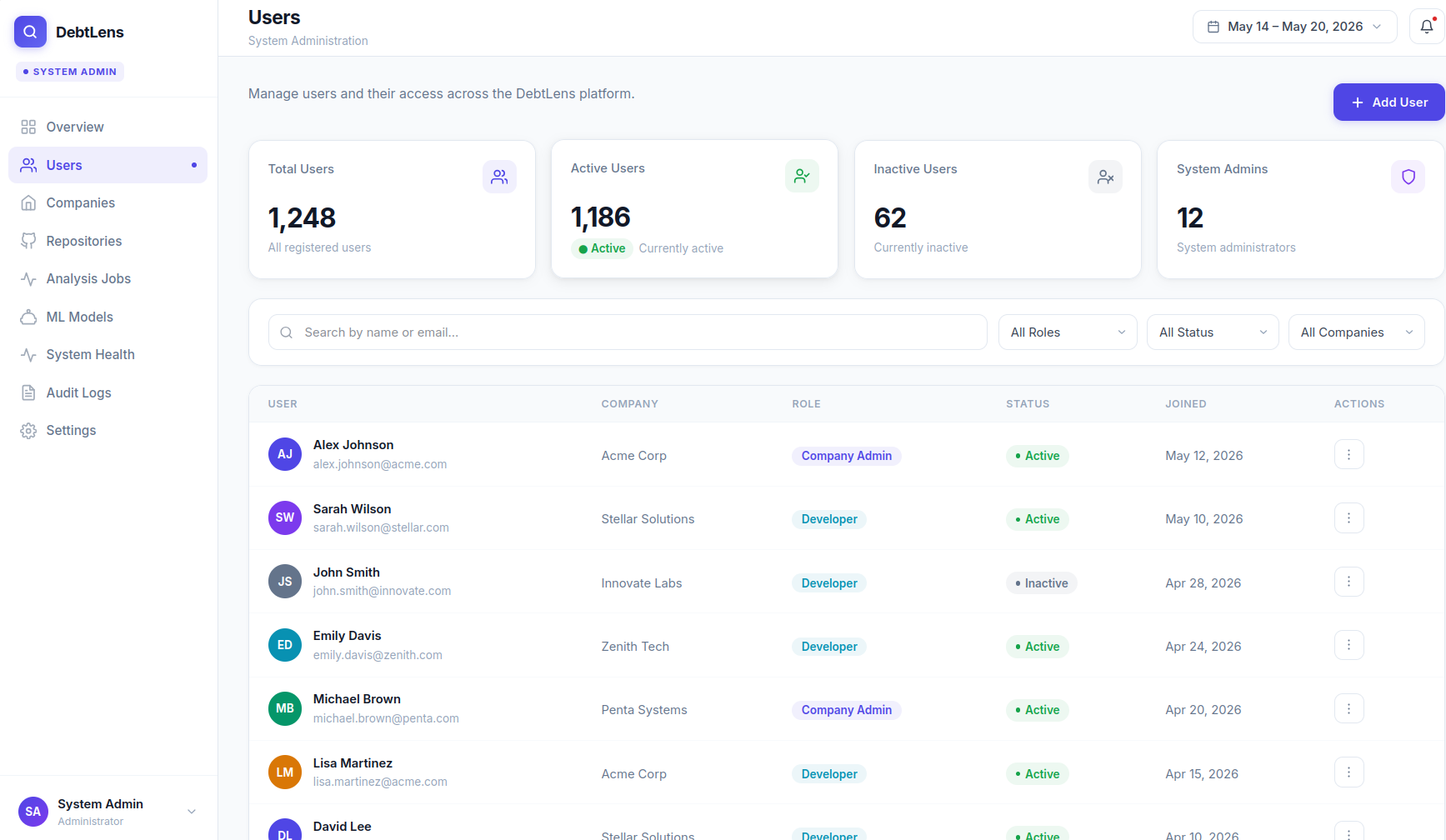The image size is (1446, 840).
Task: Open Audit Logs in the sidebar
Action: [x=108, y=392]
